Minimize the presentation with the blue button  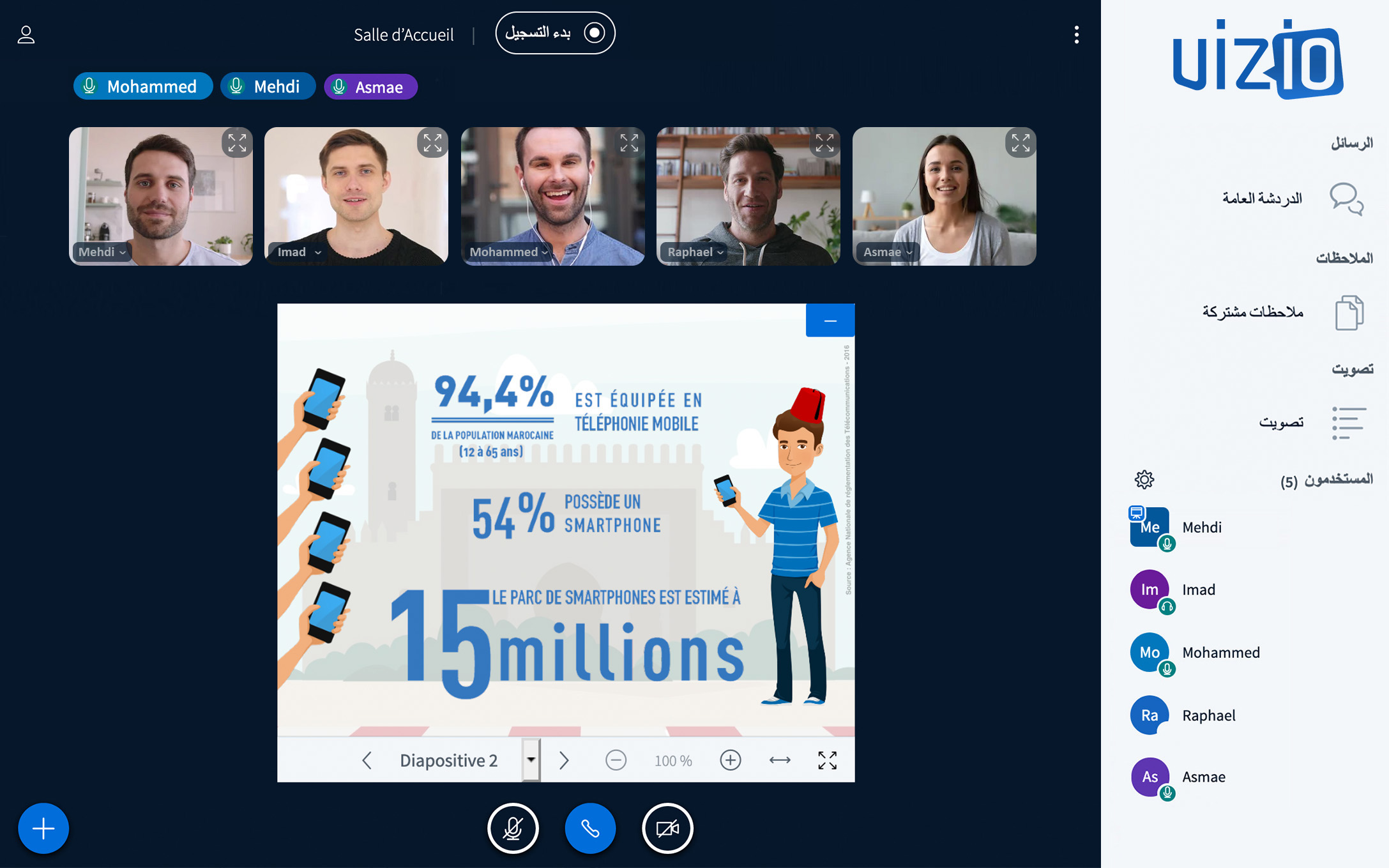click(x=830, y=320)
